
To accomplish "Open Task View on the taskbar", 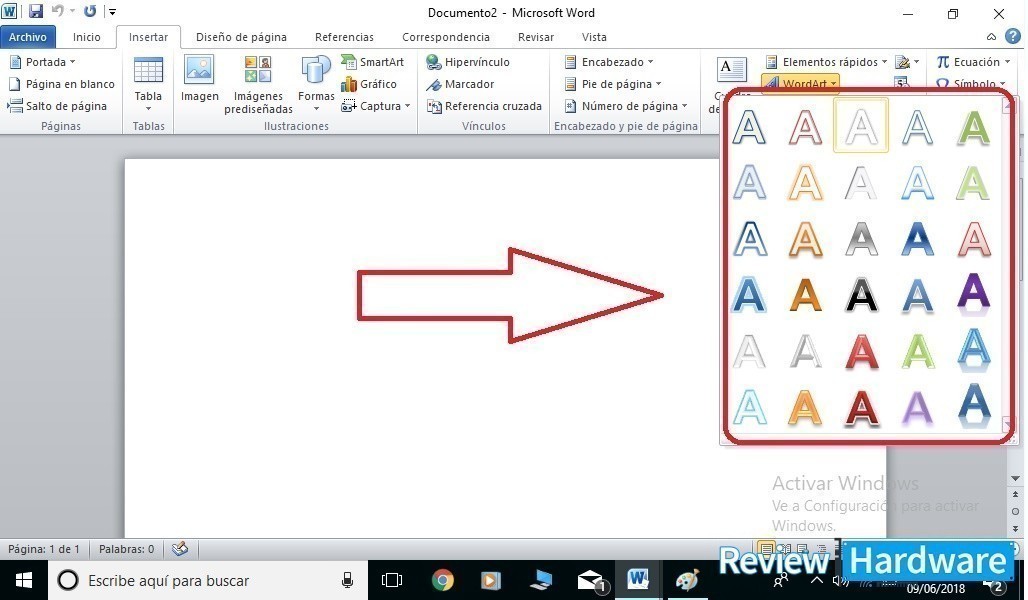I will click(x=392, y=580).
